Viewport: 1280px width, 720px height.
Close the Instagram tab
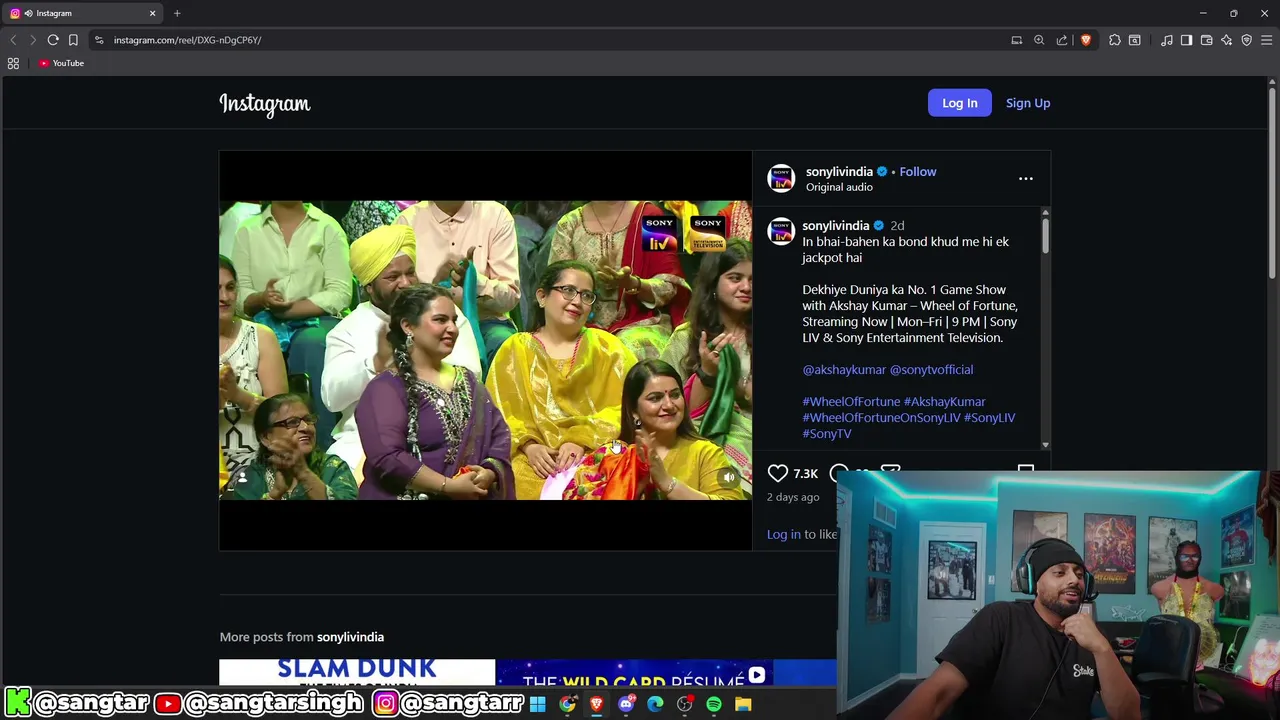click(x=152, y=13)
